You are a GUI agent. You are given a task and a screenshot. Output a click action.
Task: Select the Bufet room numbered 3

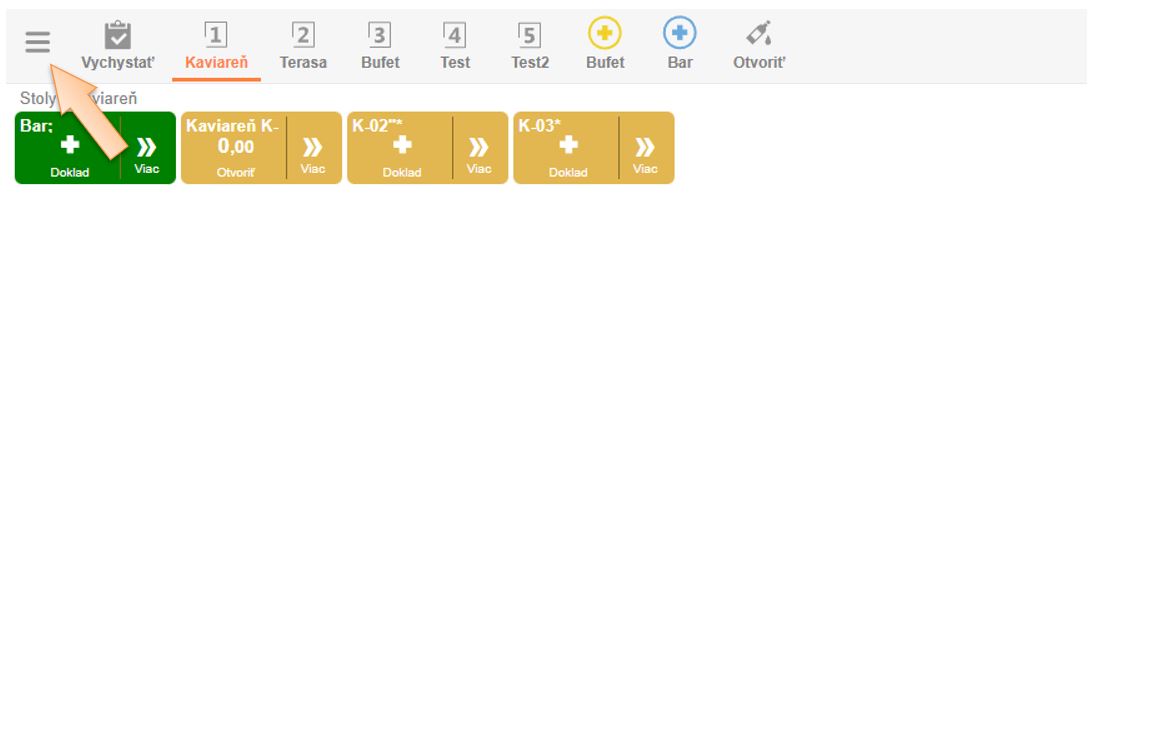(x=380, y=47)
